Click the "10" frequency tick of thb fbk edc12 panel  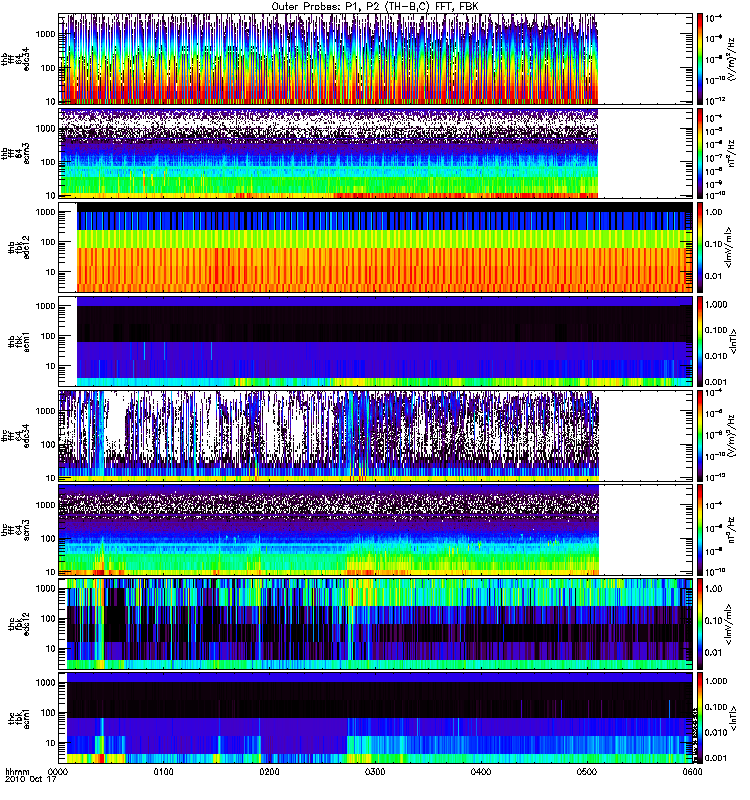pyautogui.click(x=51, y=272)
